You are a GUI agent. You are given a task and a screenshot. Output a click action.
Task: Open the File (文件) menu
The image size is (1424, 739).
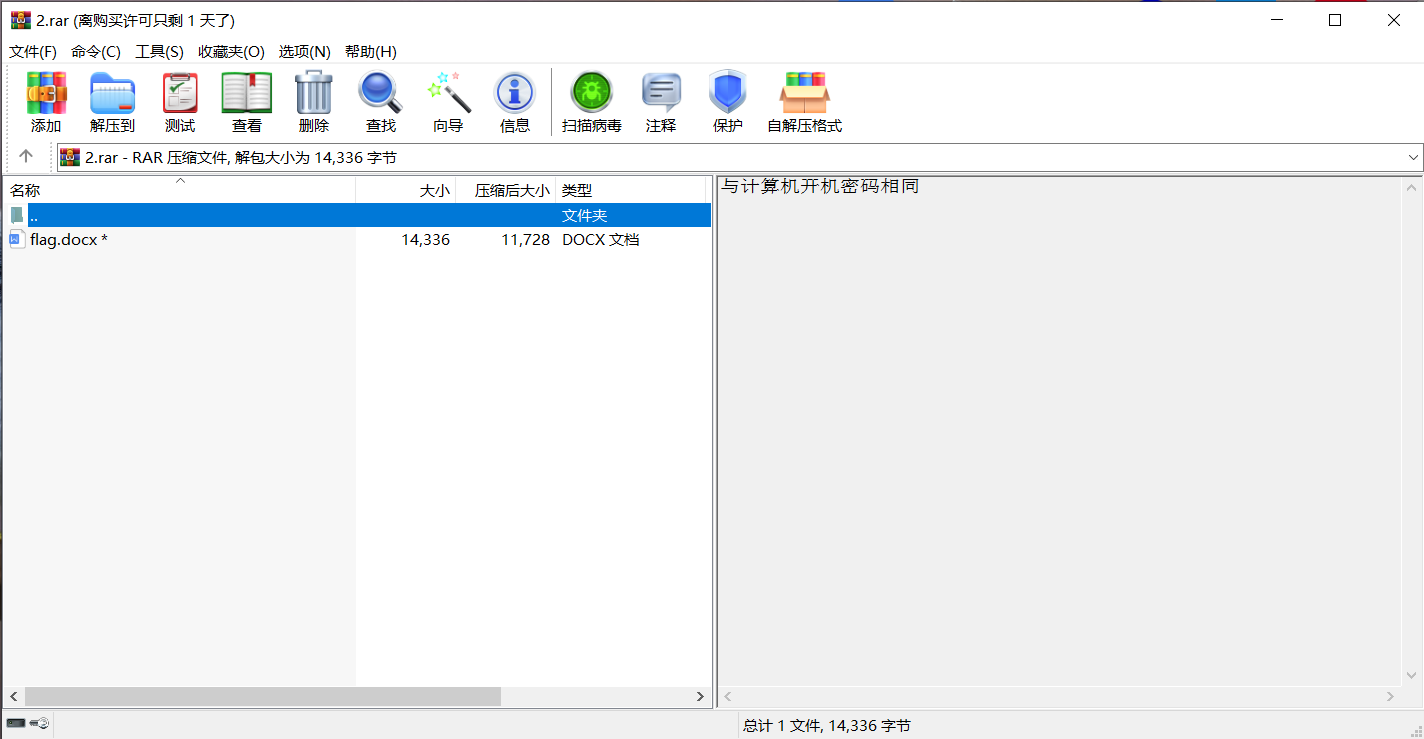[x=33, y=52]
